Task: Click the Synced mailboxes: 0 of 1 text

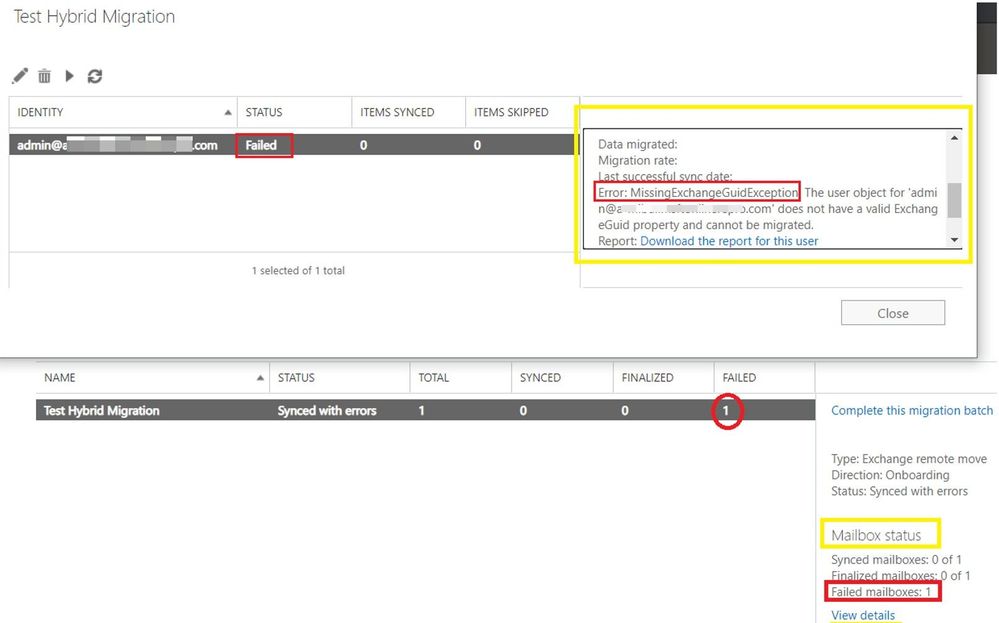Action: pos(896,559)
